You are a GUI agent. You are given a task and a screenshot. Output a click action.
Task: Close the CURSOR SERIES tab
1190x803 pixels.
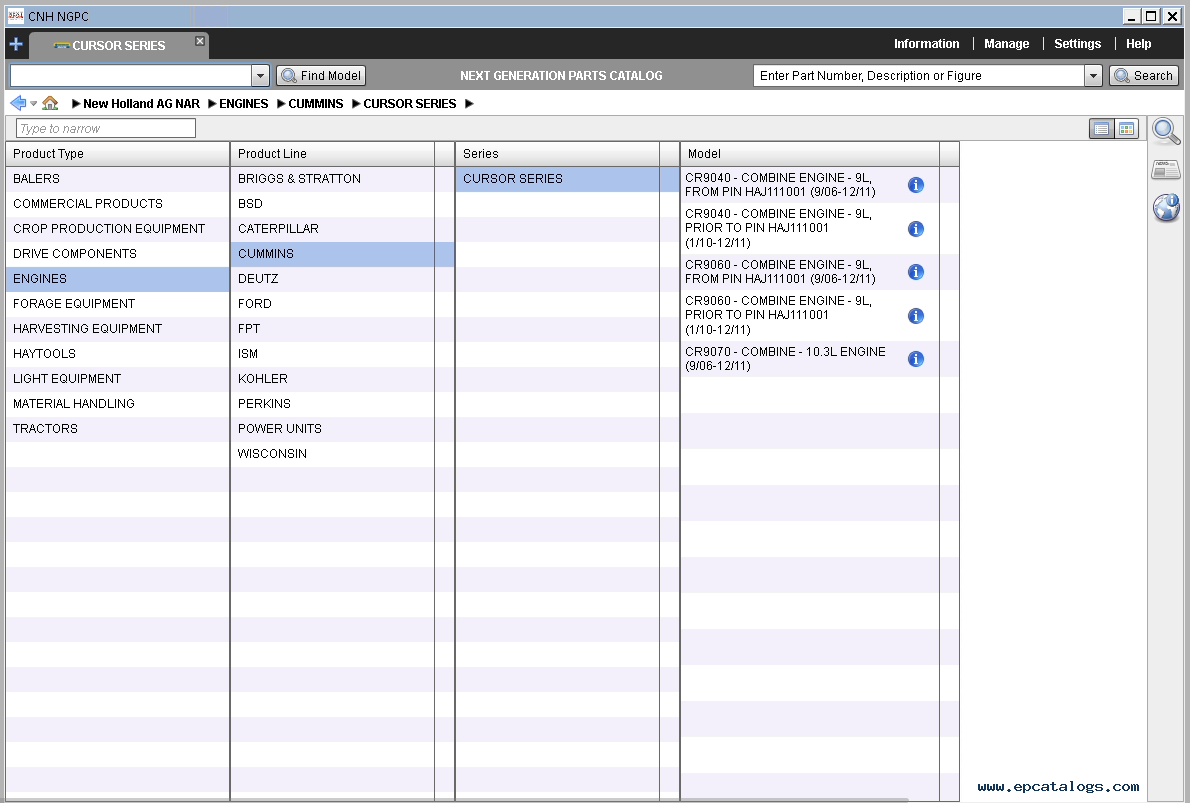coord(200,41)
